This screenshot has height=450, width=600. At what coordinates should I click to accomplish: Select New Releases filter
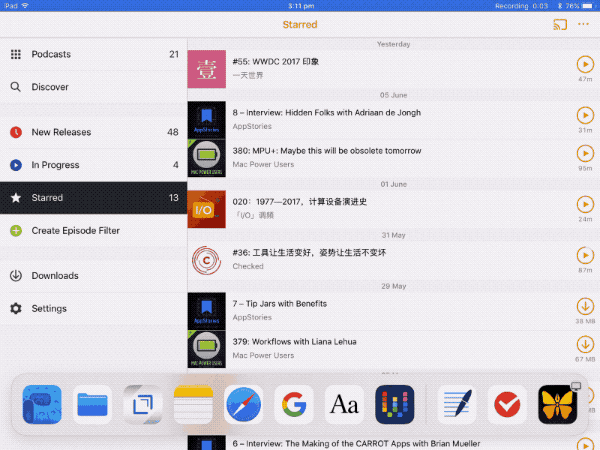[93, 132]
